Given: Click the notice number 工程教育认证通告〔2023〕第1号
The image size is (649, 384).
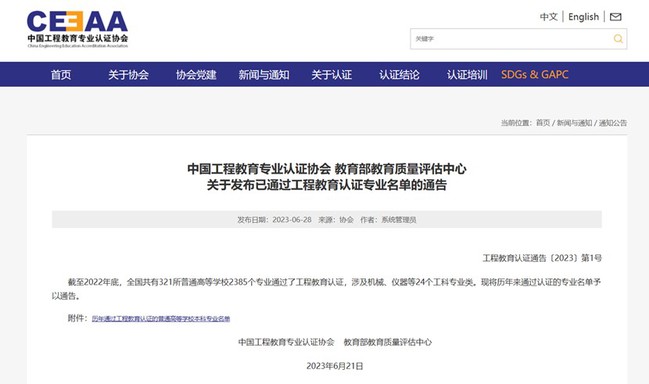Looking at the screenshot, I should (542, 258).
